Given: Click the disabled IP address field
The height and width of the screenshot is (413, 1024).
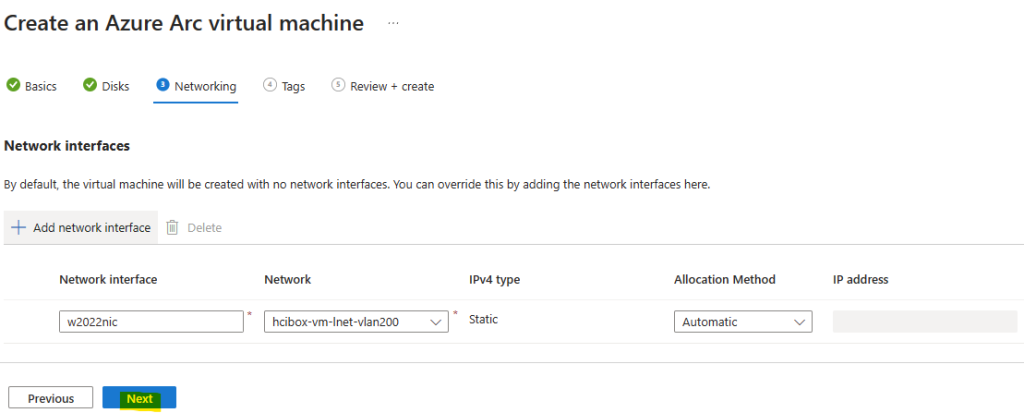Looking at the screenshot, I should click(925, 322).
